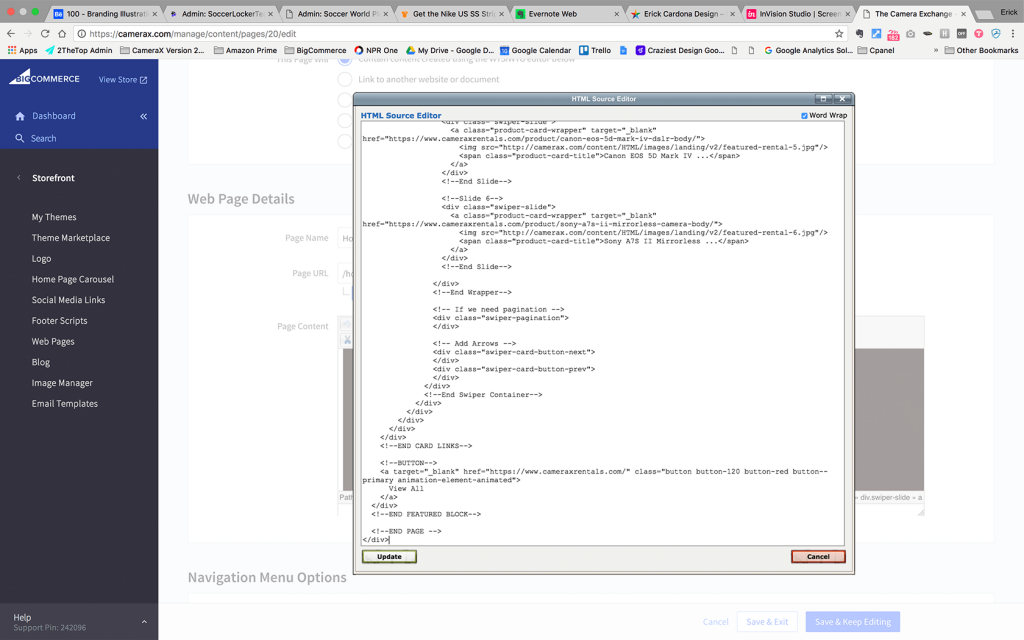Show hidden bookmarks with the double arrow

click(x=936, y=50)
